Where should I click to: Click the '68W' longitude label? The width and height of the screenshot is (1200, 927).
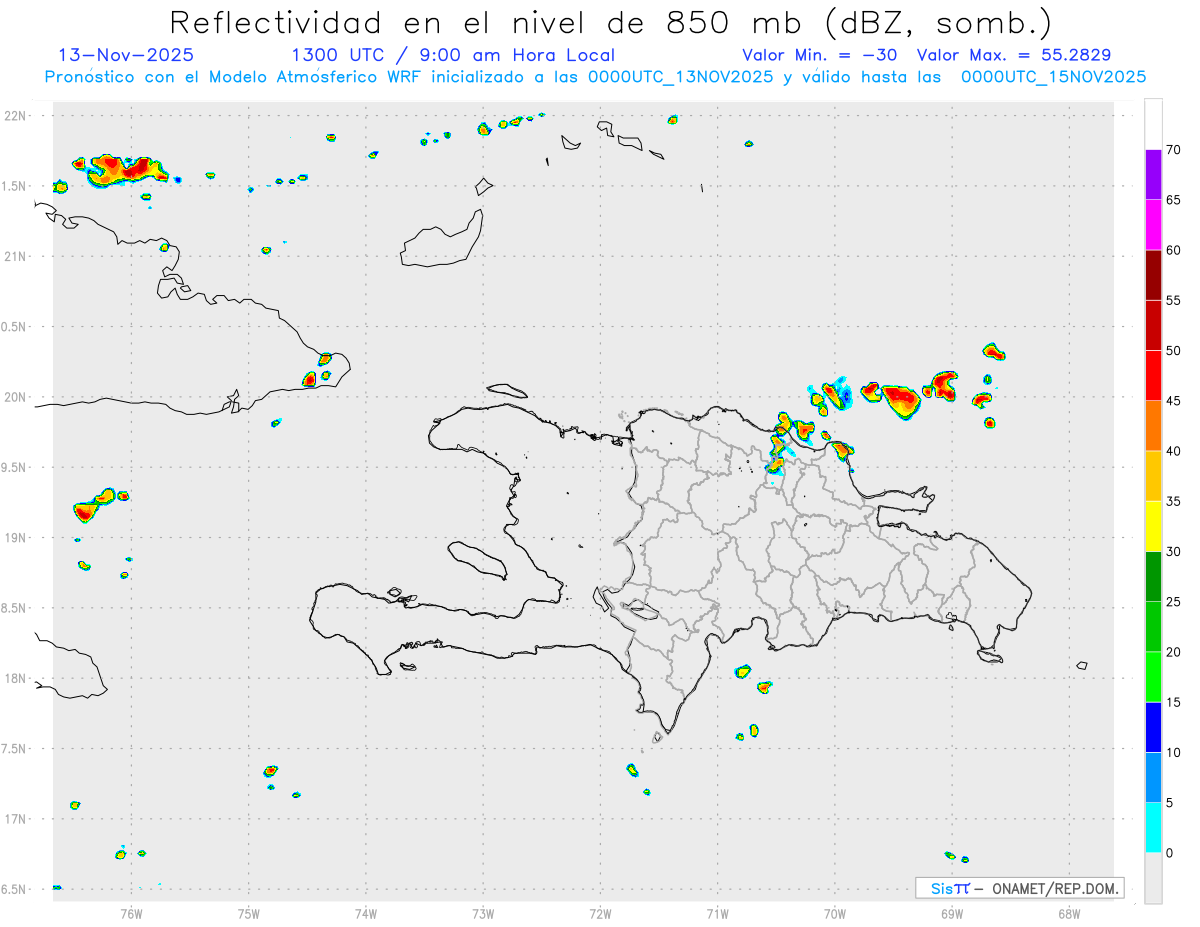point(1069,914)
